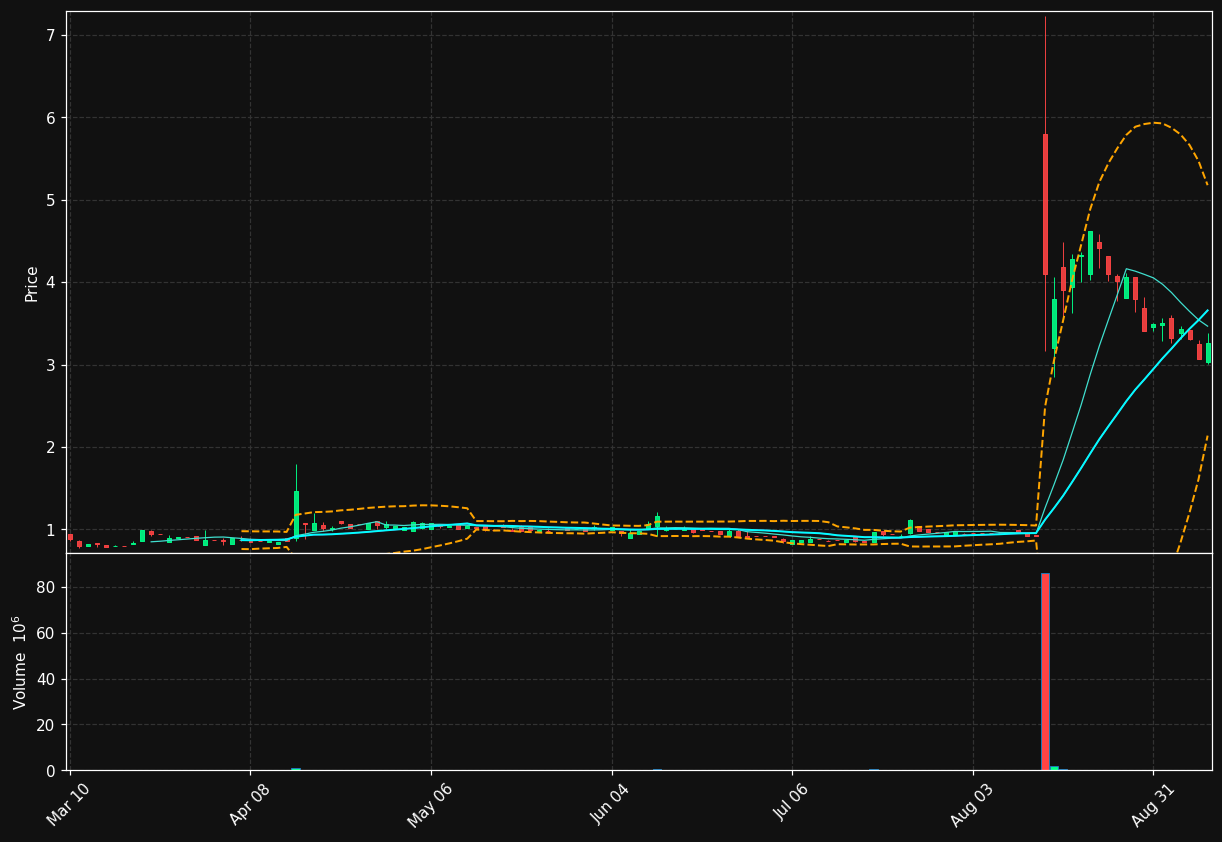Select the May 06 date label
The width and height of the screenshot is (1222, 842).
tap(430, 805)
